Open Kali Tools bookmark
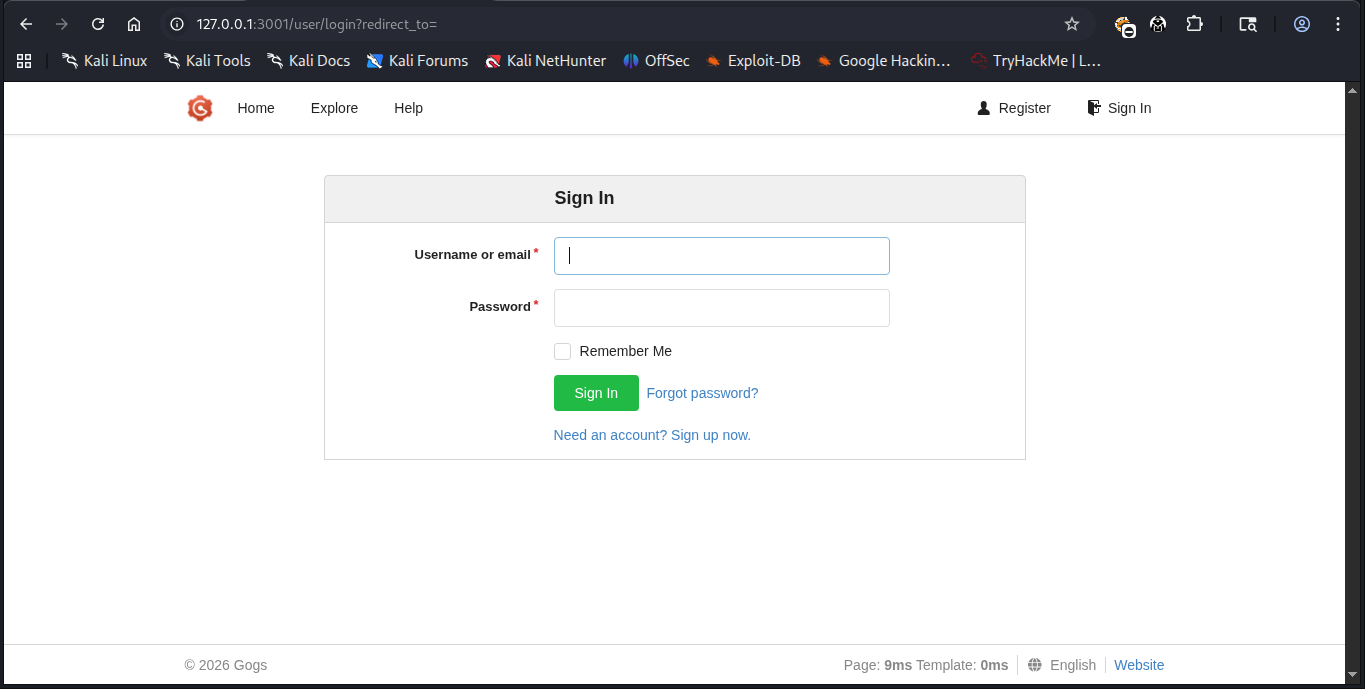The width and height of the screenshot is (1365, 689). (207, 61)
